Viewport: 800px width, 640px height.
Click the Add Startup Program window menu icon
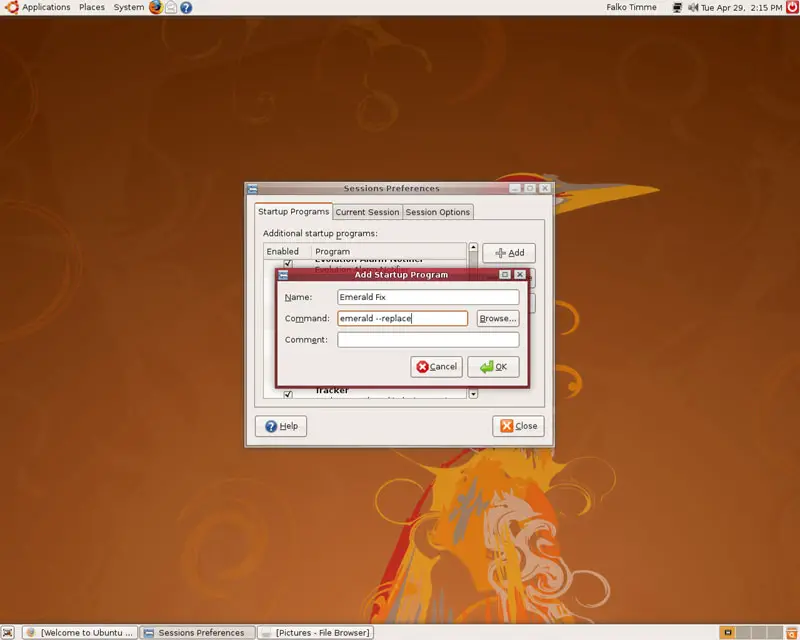pyautogui.click(x=283, y=275)
